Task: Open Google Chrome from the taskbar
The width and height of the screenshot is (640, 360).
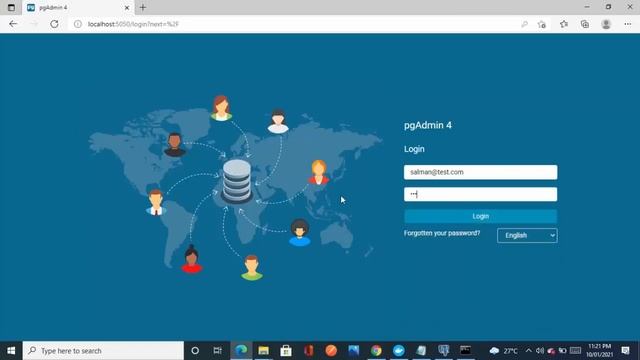Action: coord(376,351)
